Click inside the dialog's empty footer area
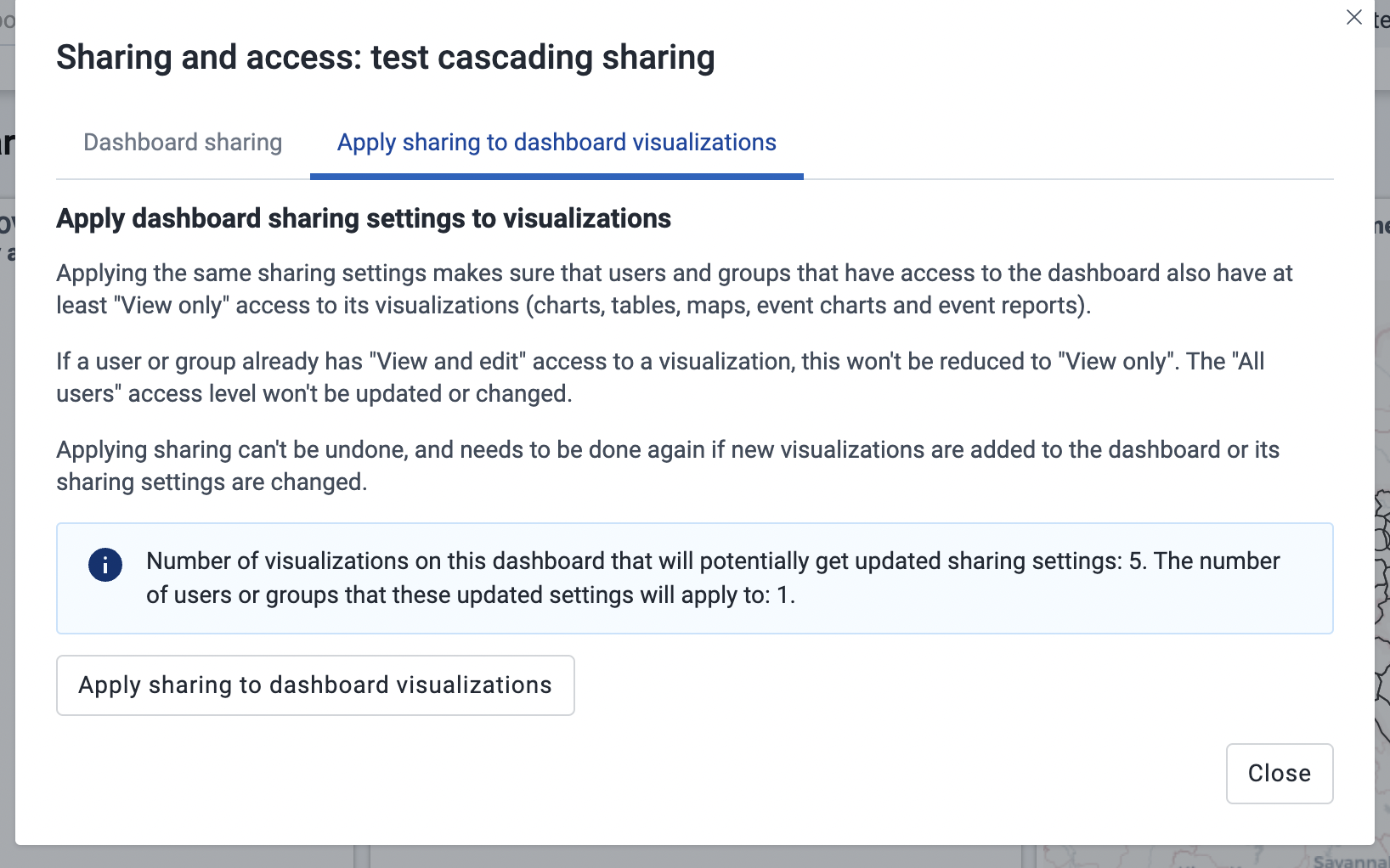Screen dimensions: 1390x868 595,775
